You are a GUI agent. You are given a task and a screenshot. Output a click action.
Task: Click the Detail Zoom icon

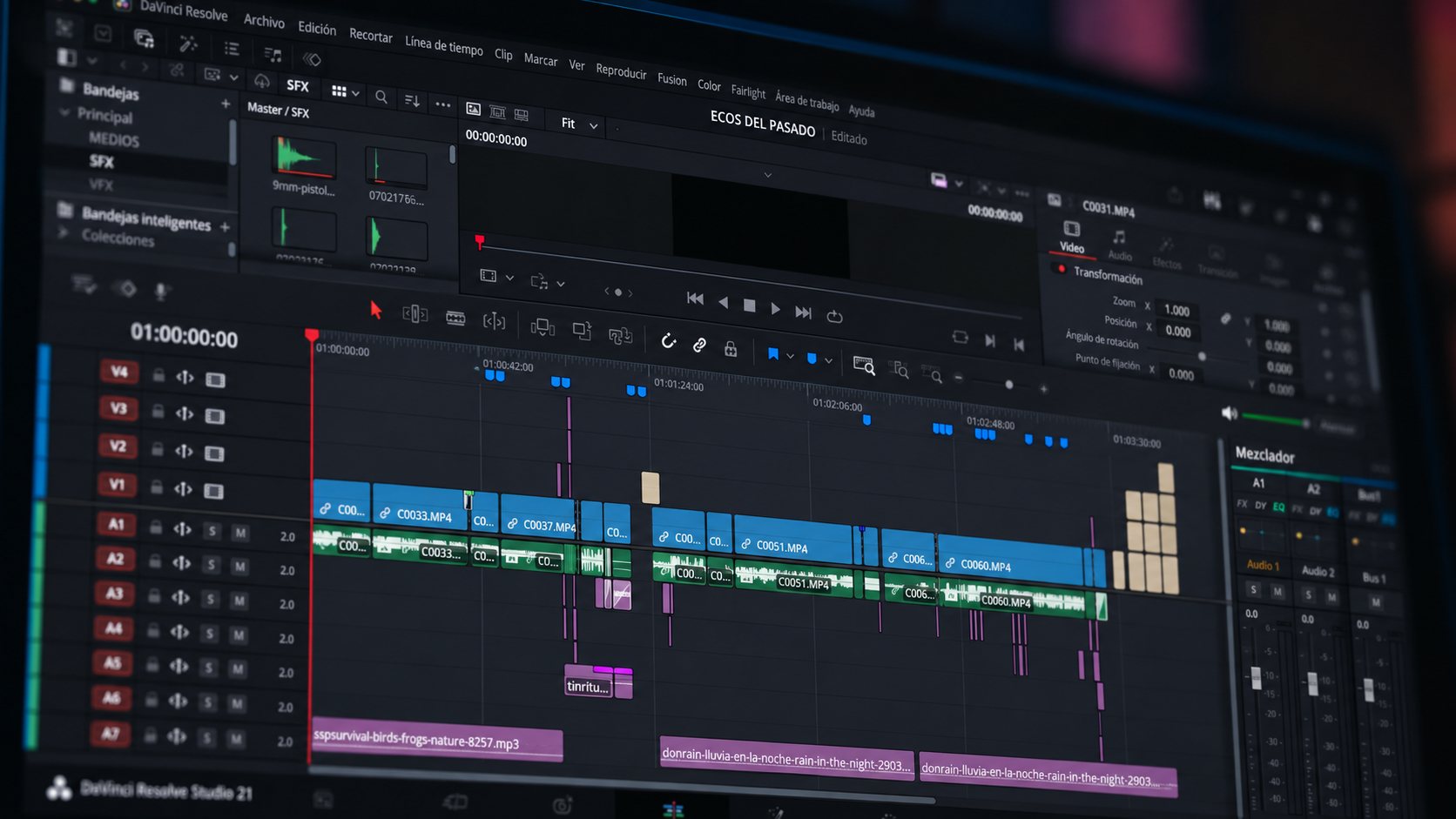click(900, 370)
